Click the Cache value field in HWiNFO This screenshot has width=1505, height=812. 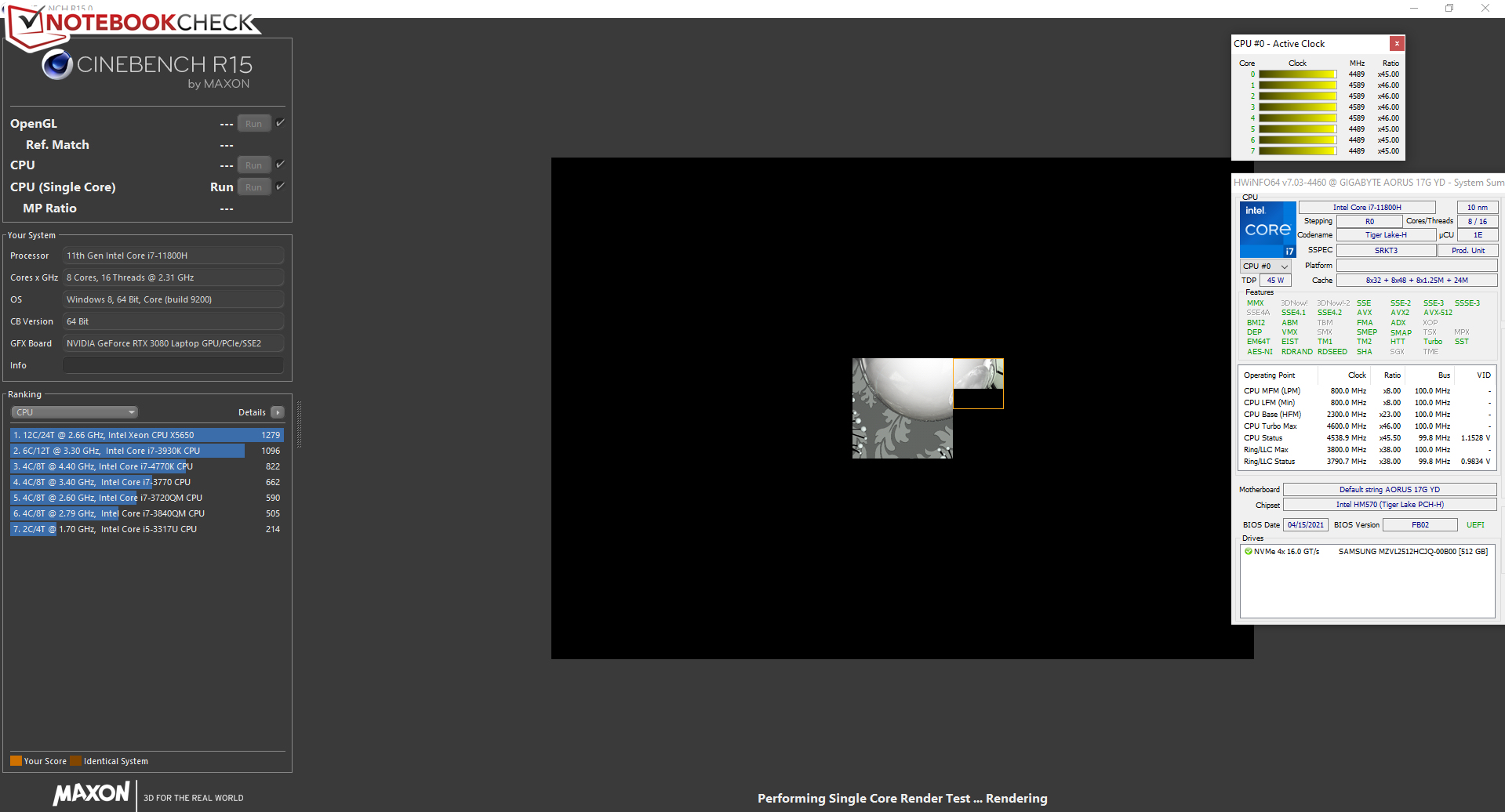point(1417,281)
